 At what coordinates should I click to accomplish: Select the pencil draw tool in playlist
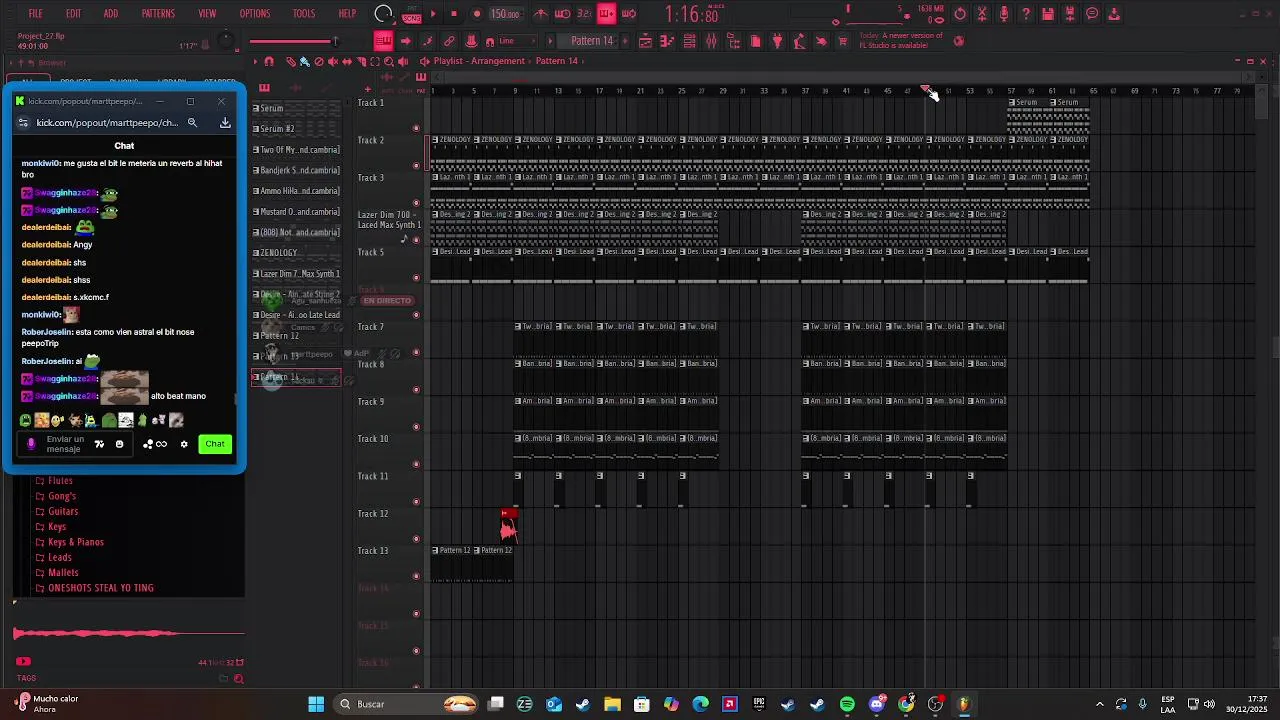(291, 61)
